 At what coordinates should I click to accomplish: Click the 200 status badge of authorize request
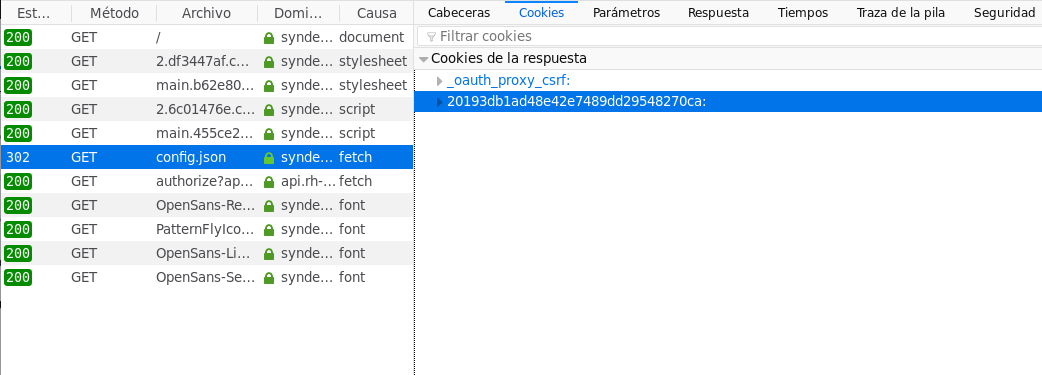click(18, 182)
